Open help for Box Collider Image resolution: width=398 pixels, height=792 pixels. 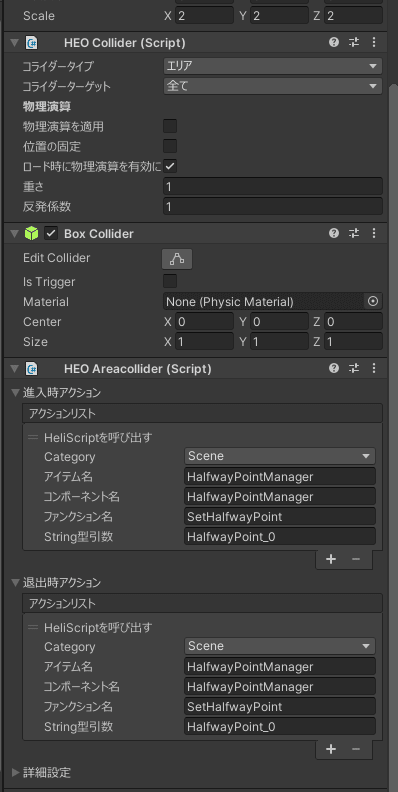pos(334,233)
